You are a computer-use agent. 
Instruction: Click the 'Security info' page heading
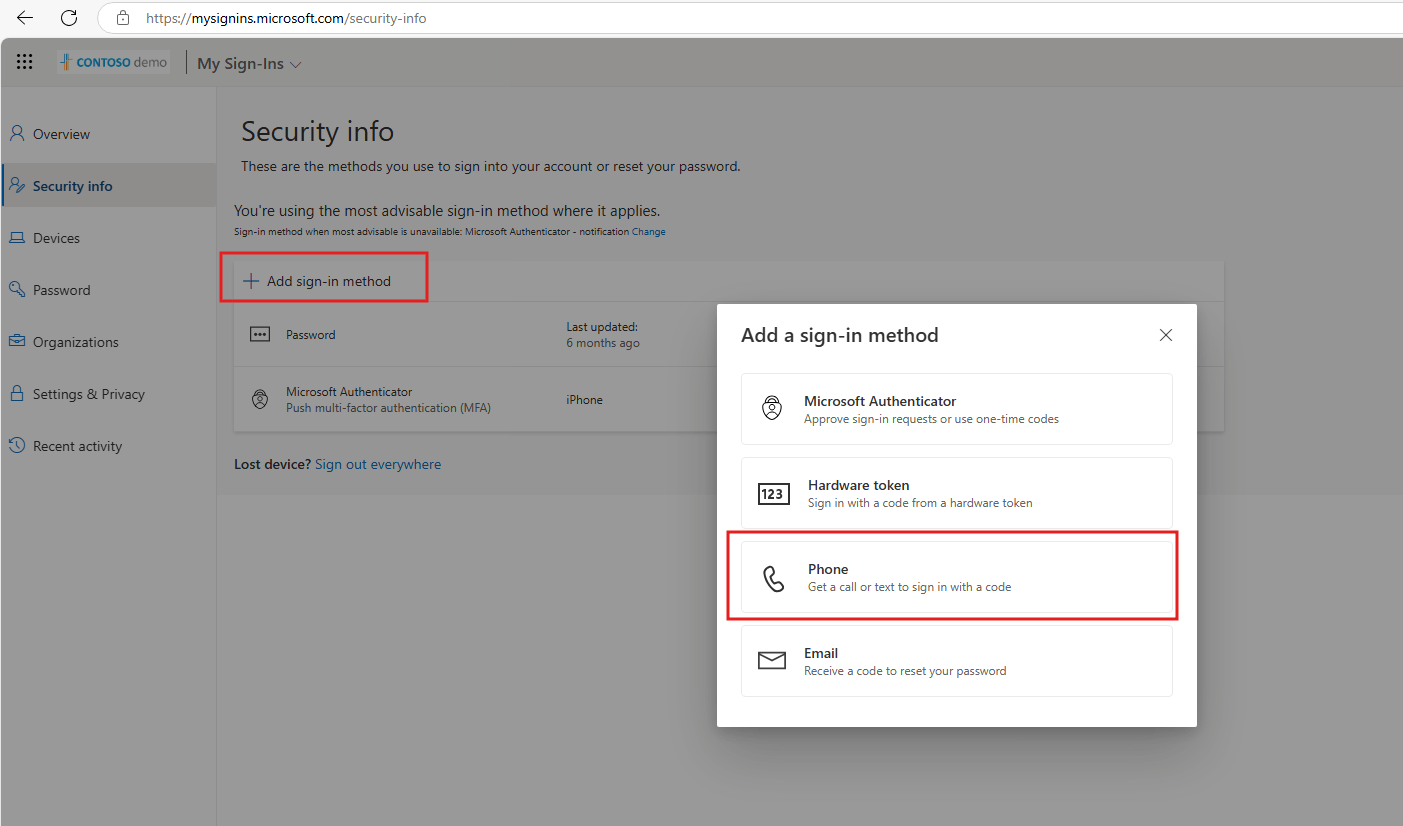(x=318, y=132)
